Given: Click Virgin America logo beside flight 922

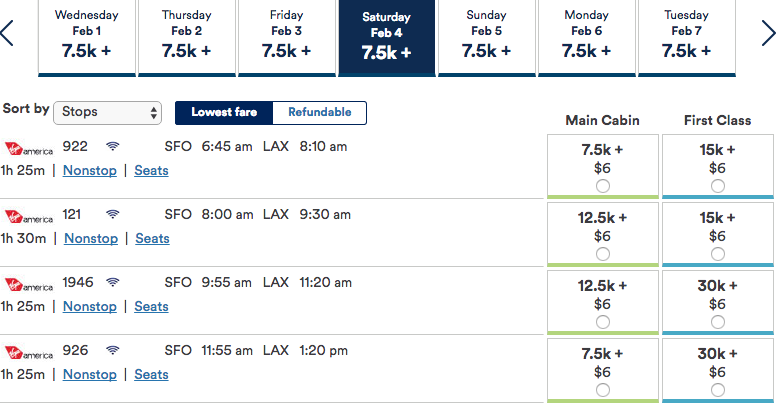Looking at the screenshot, I should pos(28,148).
